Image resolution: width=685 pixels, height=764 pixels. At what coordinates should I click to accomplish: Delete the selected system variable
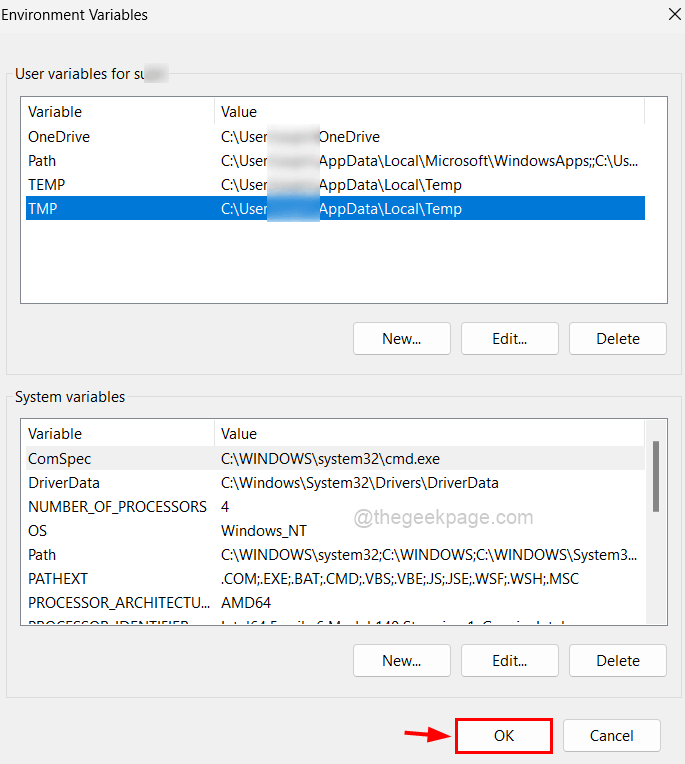[x=617, y=660]
